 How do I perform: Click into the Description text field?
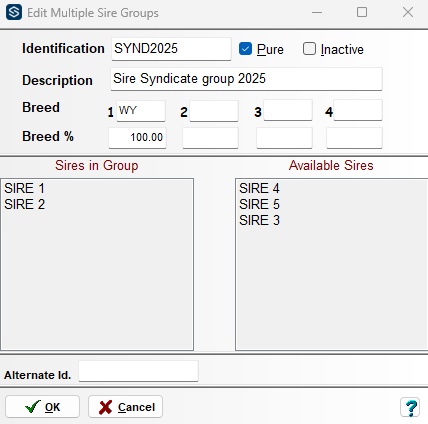pos(246,79)
